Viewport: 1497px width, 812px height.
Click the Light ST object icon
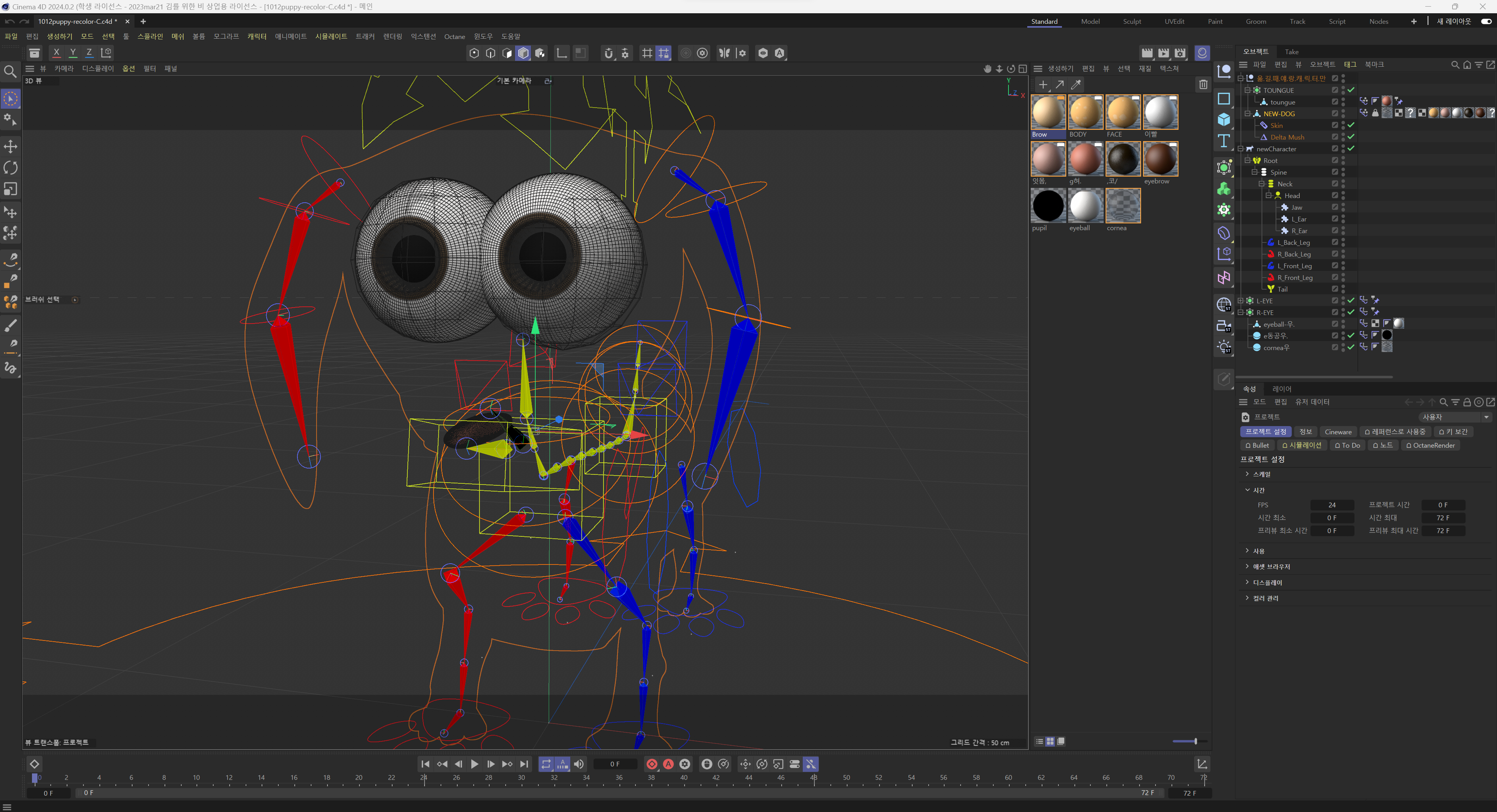point(1224,347)
